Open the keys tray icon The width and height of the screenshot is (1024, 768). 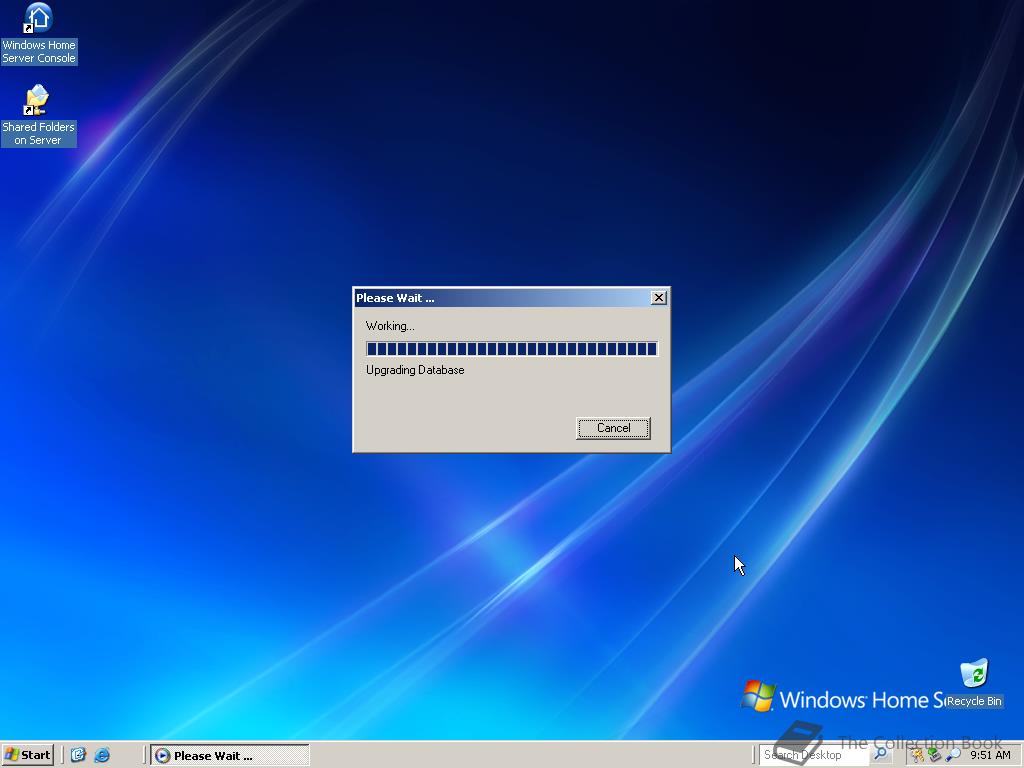point(918,756)
